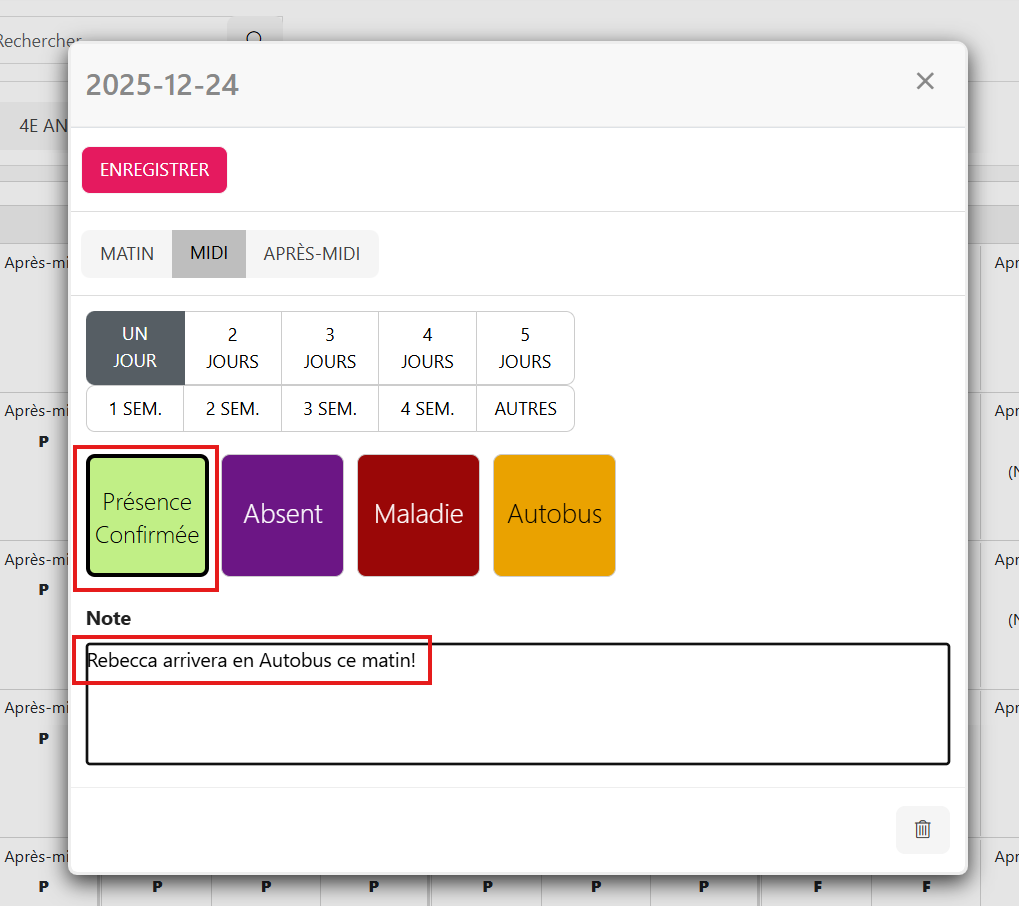Mark status as purple Absent
Viewport: 1019px width, 906px height.
click(283, 516)
